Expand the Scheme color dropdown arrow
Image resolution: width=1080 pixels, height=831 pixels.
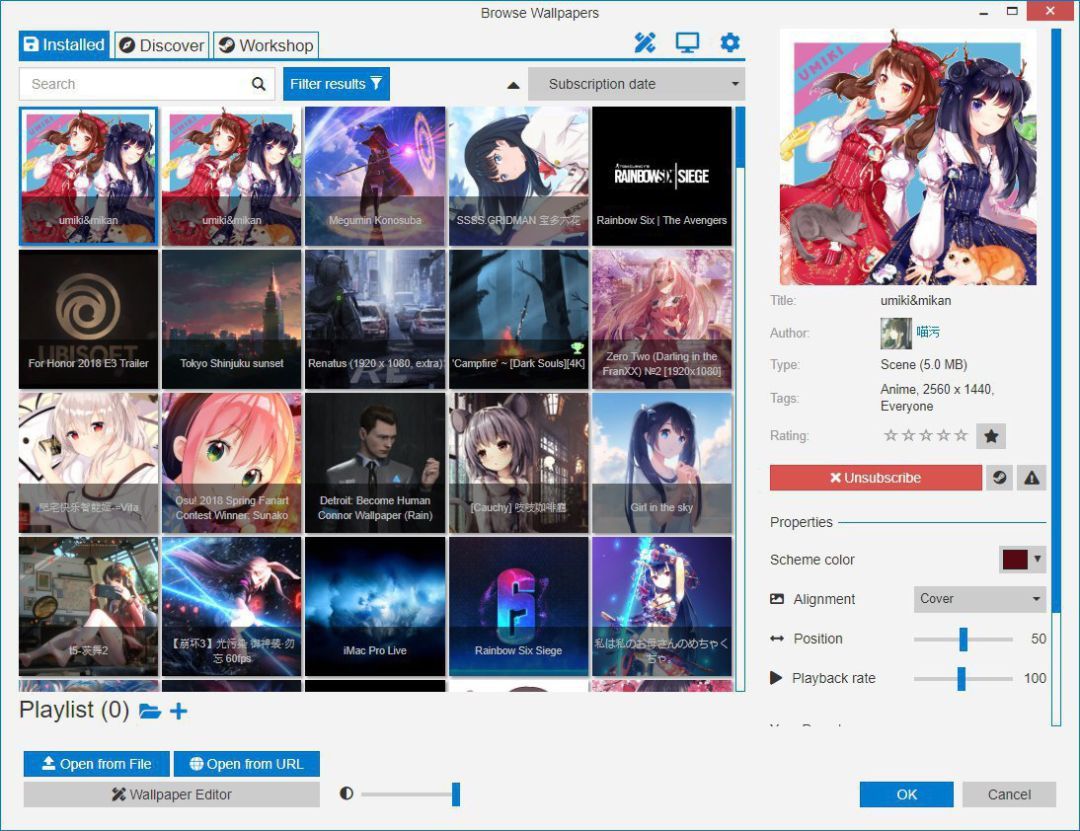1037,559
